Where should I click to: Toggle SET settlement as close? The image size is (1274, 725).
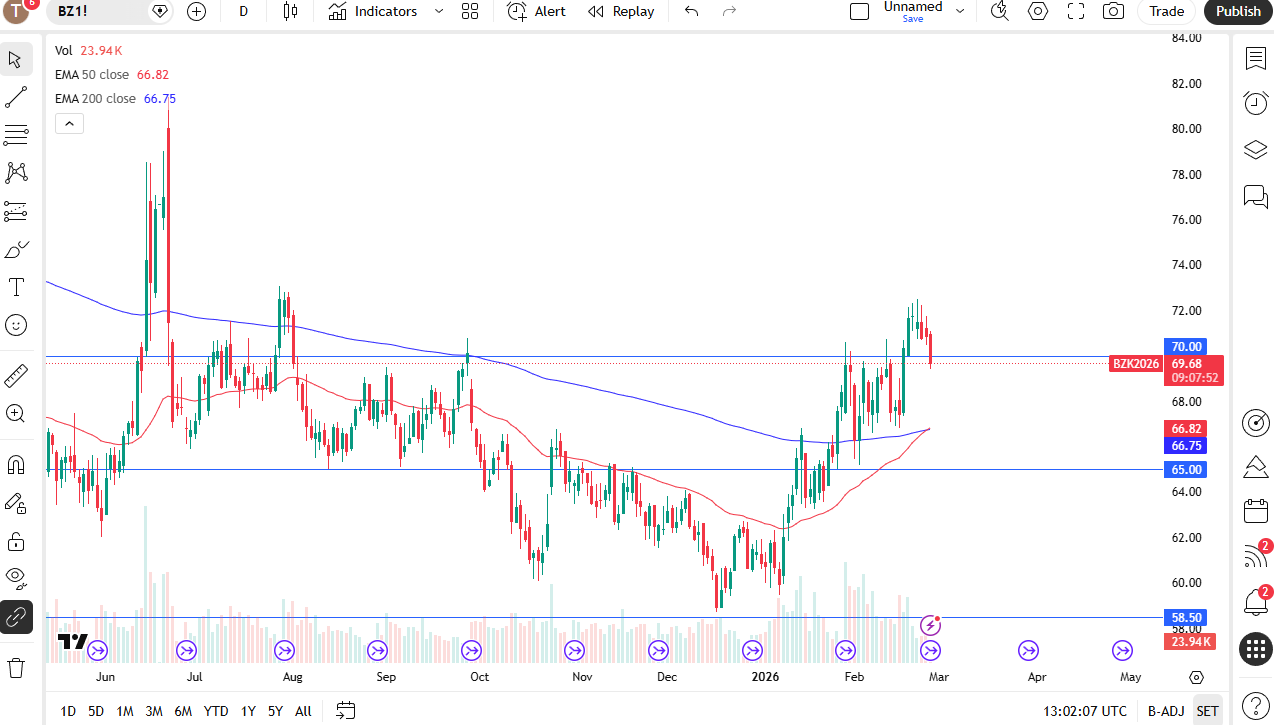point(1208,711)
